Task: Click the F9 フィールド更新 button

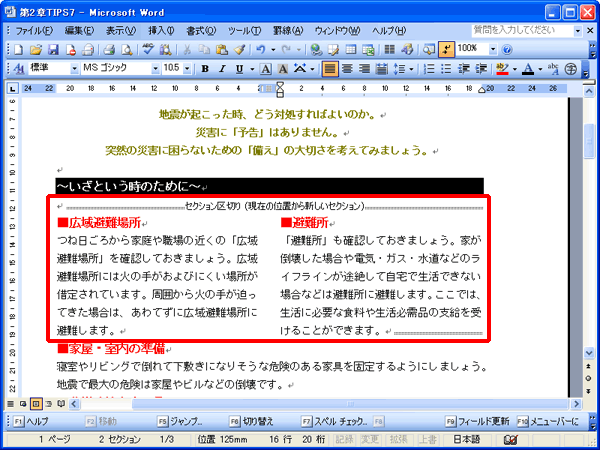Action: (478, 422)
